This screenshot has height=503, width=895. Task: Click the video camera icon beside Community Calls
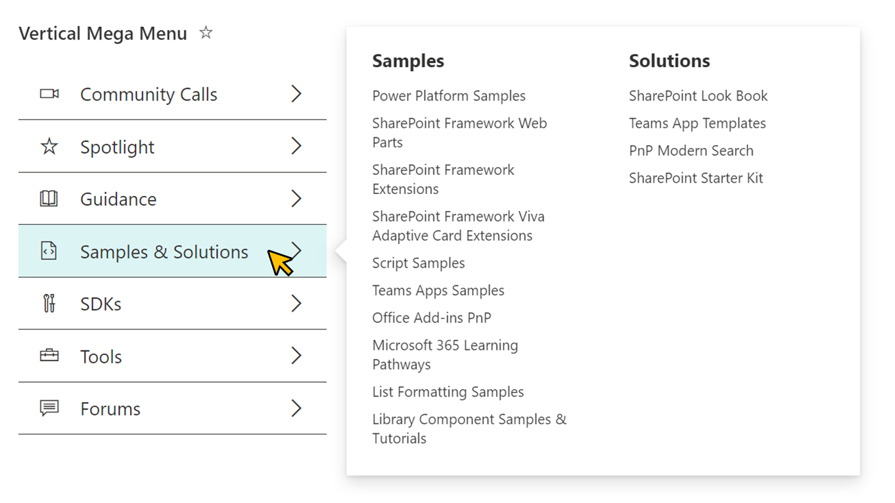point(49,94)
